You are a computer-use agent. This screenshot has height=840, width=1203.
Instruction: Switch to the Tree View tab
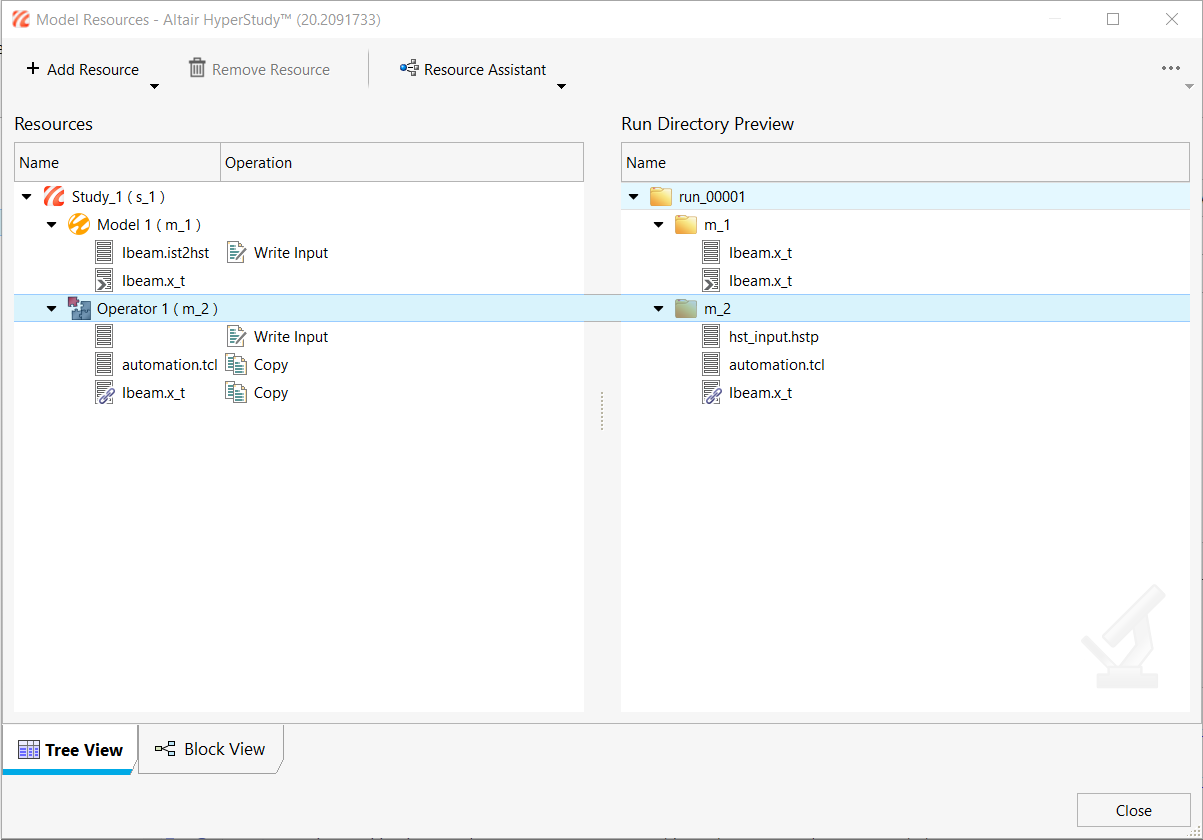[70, 749]
